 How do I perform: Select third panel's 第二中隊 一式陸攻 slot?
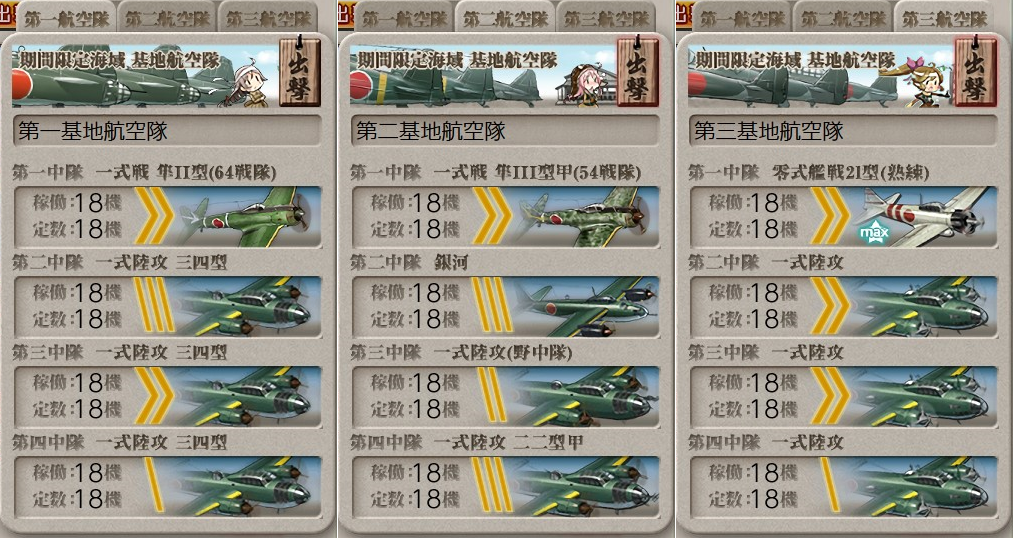click(843, 306)
